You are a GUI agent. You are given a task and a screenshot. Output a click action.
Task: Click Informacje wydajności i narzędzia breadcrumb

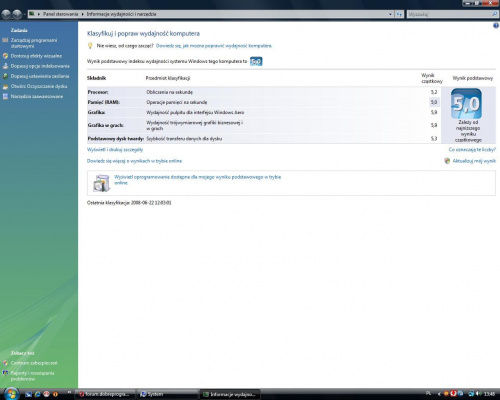(x=121, y=14)
